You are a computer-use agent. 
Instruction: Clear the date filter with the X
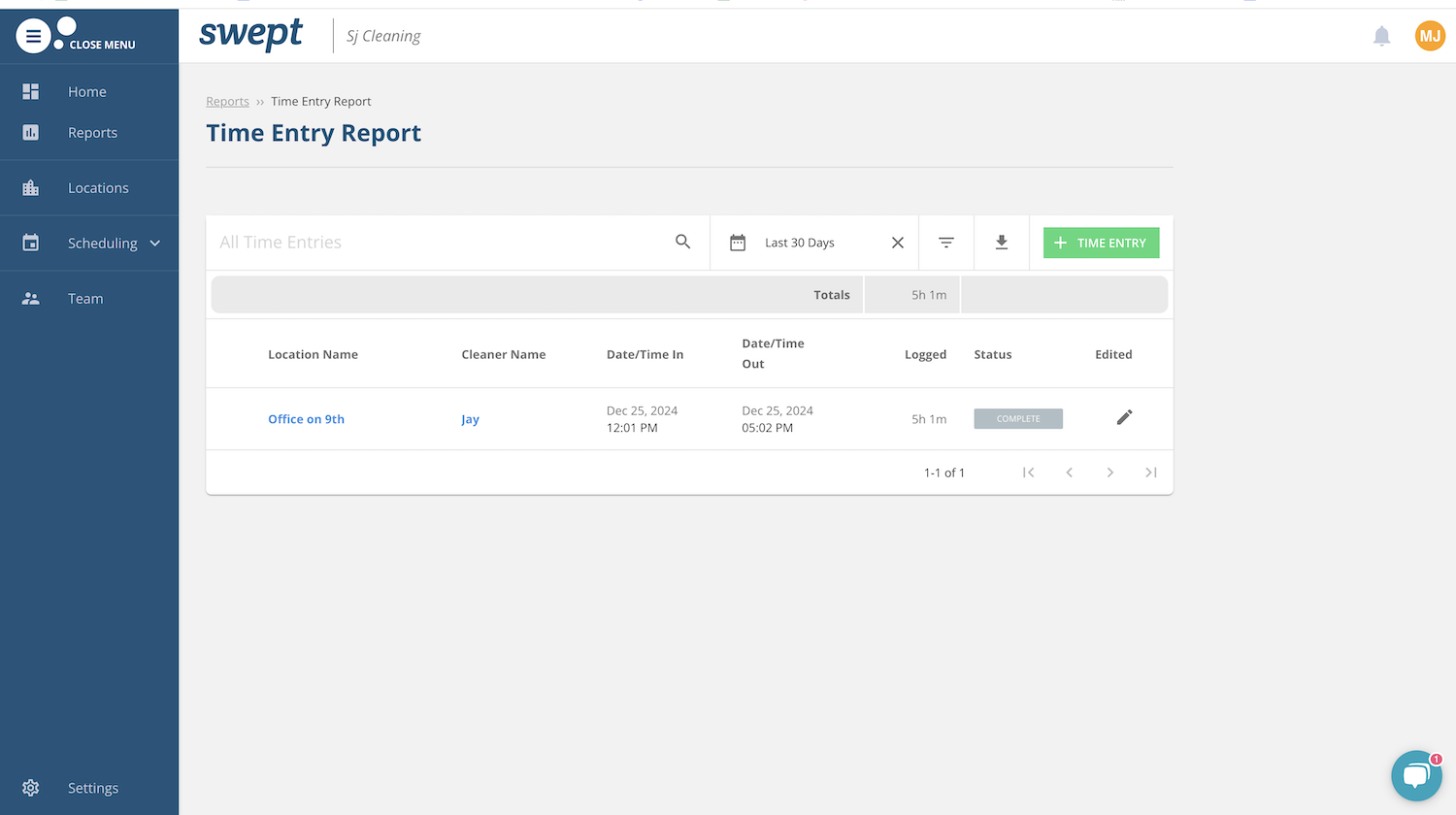click(897, 242)
